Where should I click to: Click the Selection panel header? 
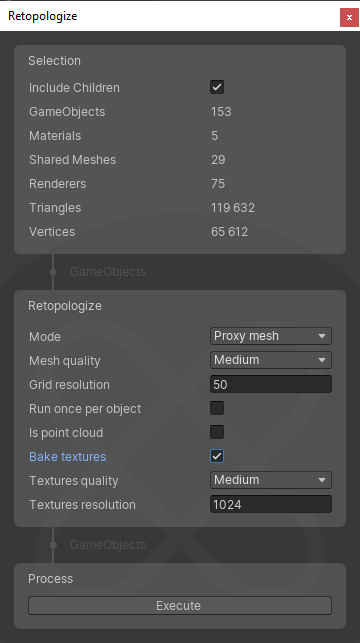54,61
